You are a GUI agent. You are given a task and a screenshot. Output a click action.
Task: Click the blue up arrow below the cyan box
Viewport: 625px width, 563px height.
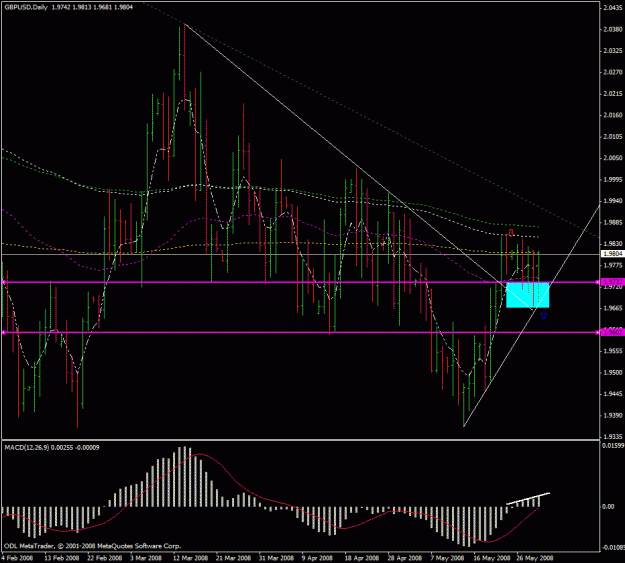pos(544,315)
